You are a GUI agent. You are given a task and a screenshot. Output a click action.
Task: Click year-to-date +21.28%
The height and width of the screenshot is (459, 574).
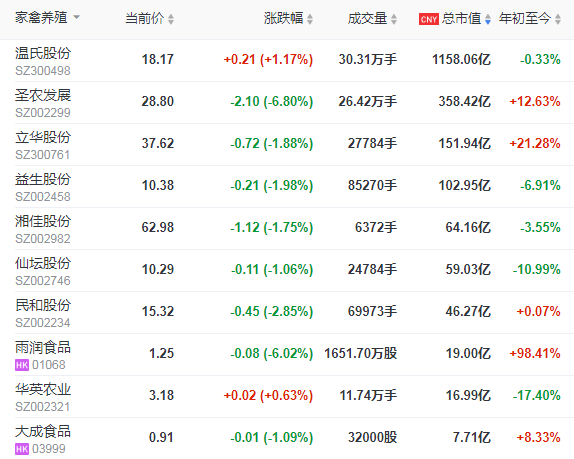(x=535, y=143)
